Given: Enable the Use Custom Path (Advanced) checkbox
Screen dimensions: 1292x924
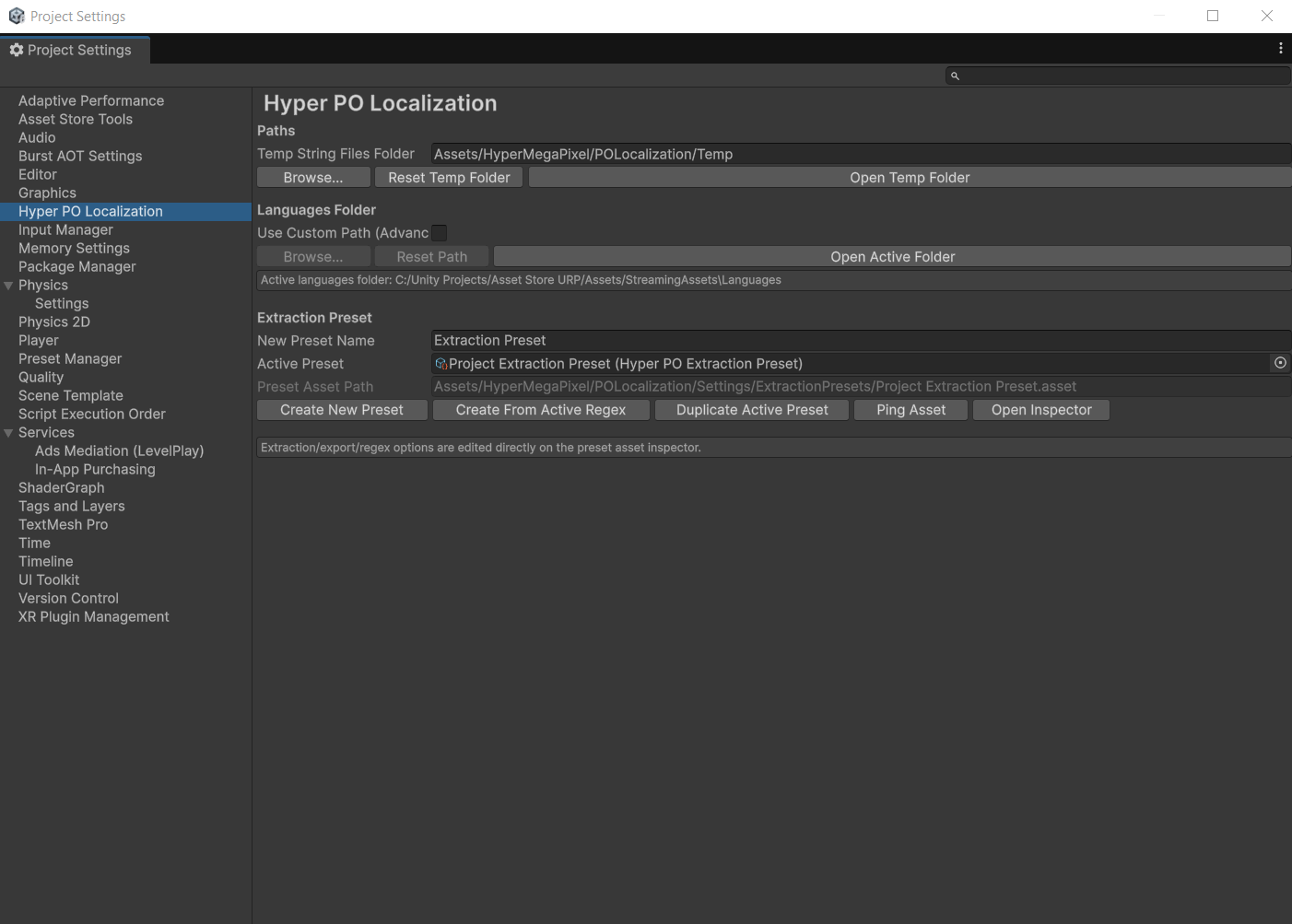Looking at the screenshot, I should pos(439,232).
